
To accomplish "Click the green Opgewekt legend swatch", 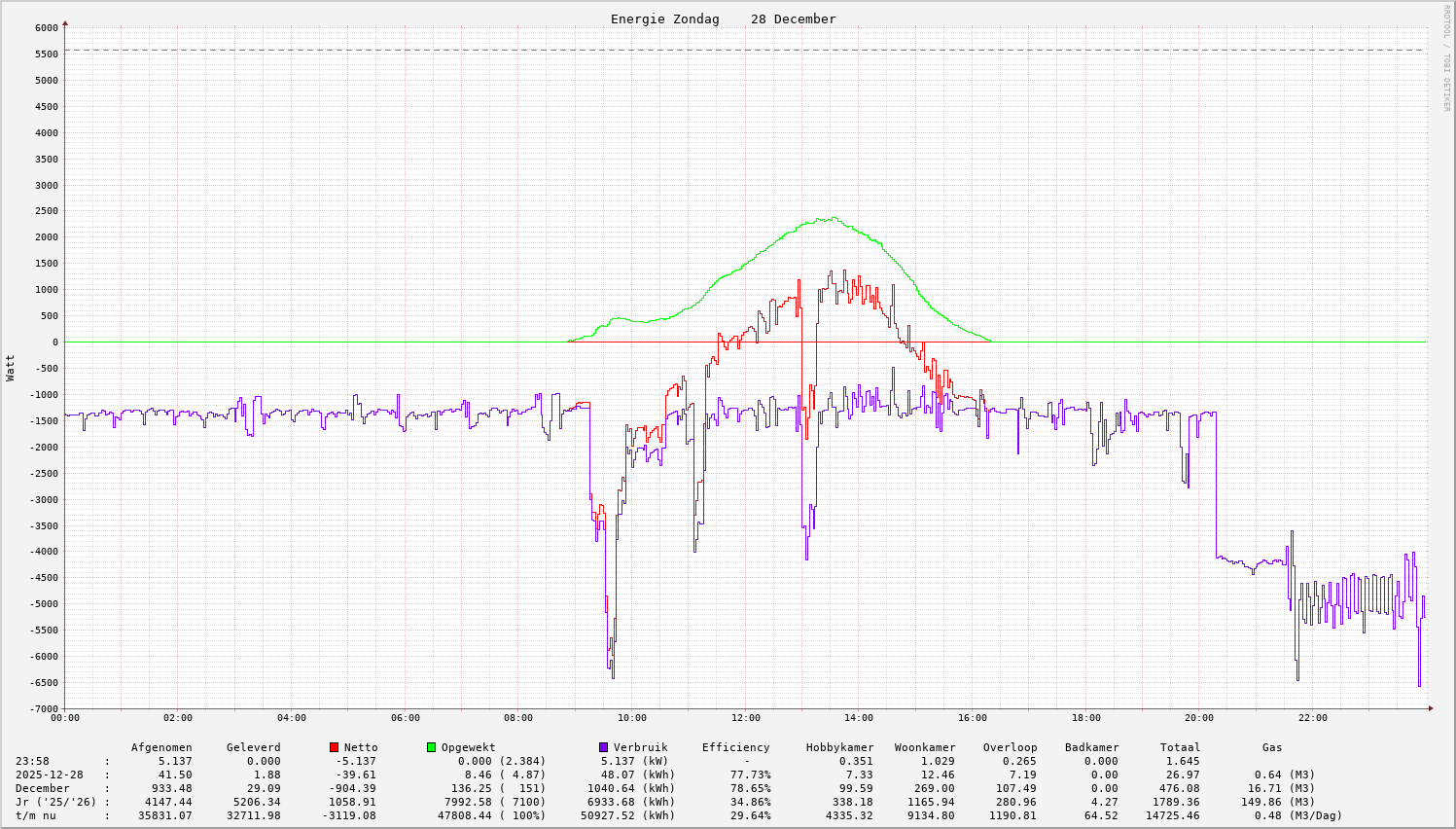I will point(431,747).
